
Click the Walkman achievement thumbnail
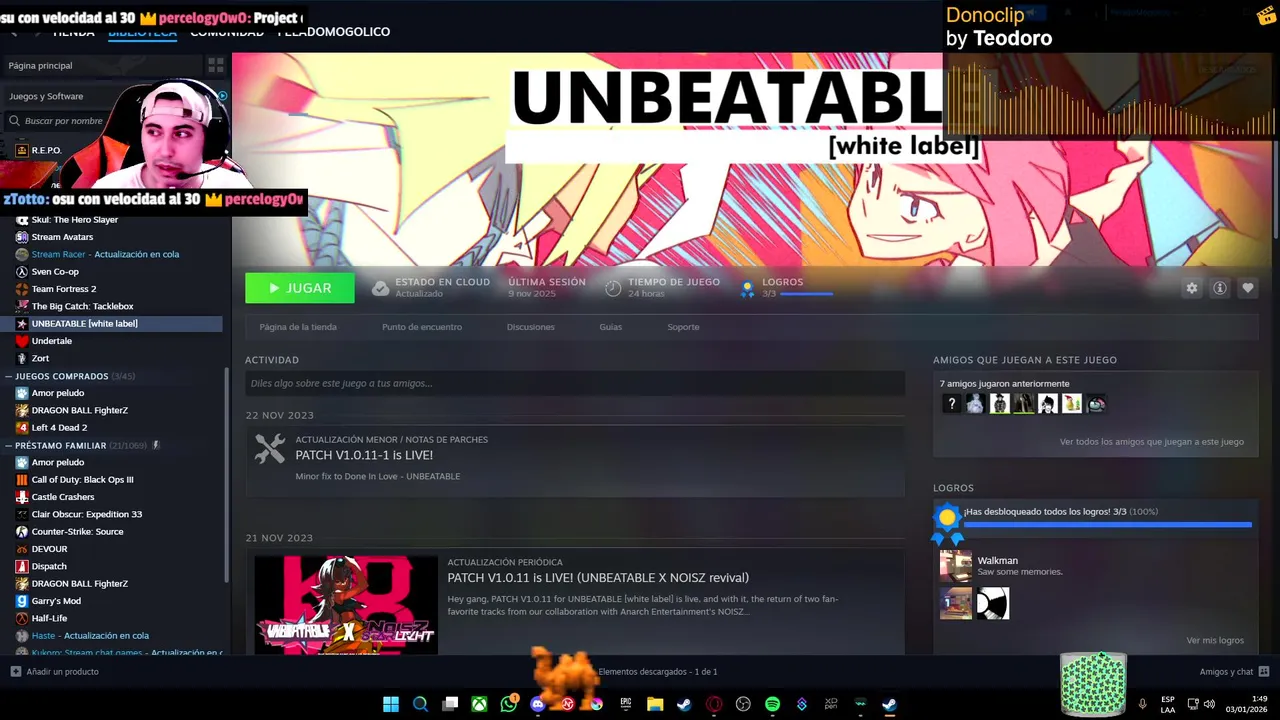click(956, 566)
